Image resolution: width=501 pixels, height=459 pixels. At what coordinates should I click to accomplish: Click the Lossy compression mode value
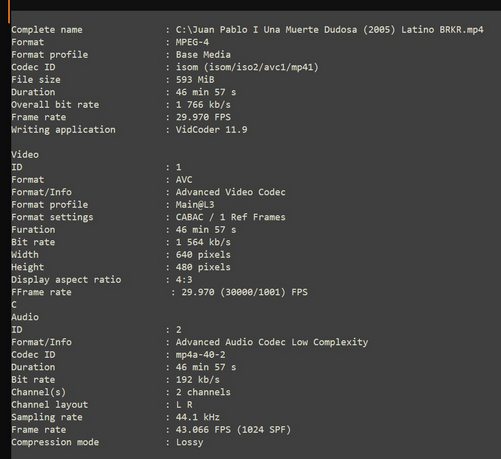click(189, 442)
